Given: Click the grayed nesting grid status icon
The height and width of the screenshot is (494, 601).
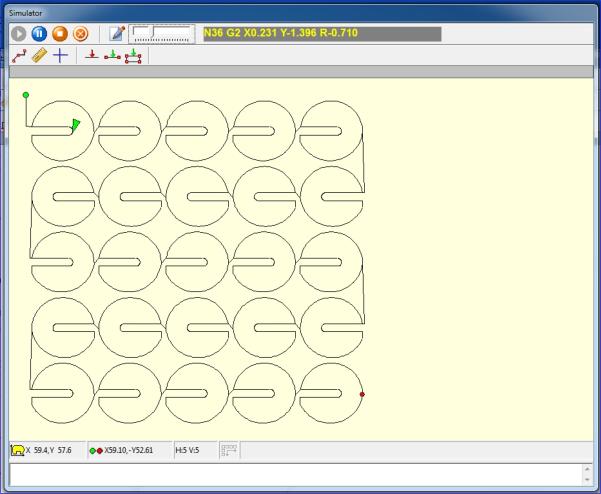Looking at the screenshot, I should tap(229, 450).
